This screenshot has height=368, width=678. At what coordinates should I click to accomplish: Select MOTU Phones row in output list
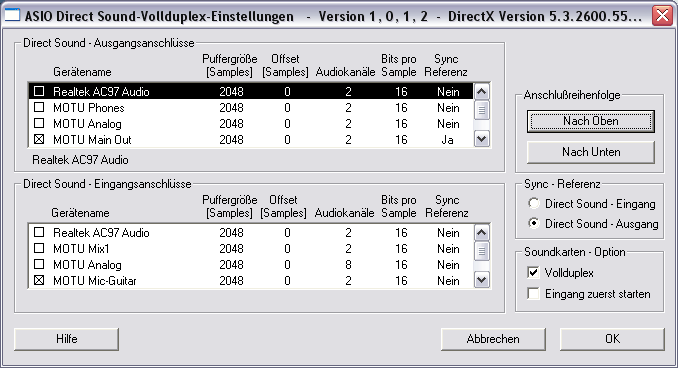pyautogui.click(x=251, y=107)
